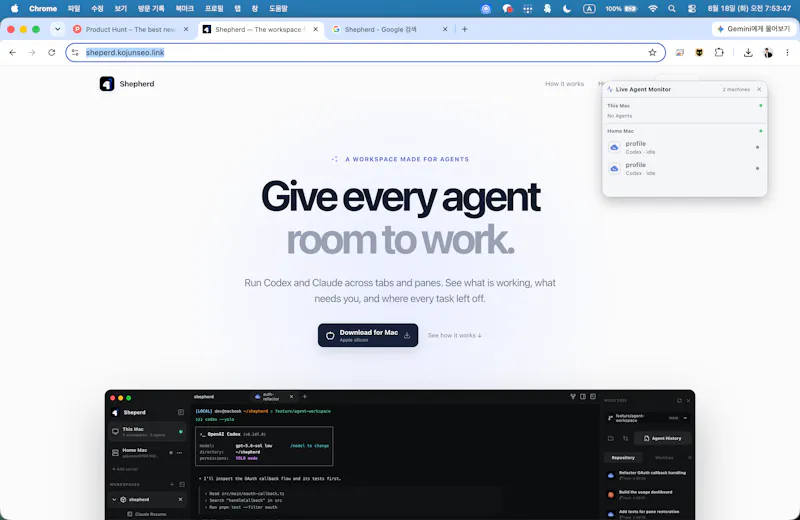Viewport: 800px width, 520px height.
Task: Open macOS Spotlight search icon
Action: (672, 9)
